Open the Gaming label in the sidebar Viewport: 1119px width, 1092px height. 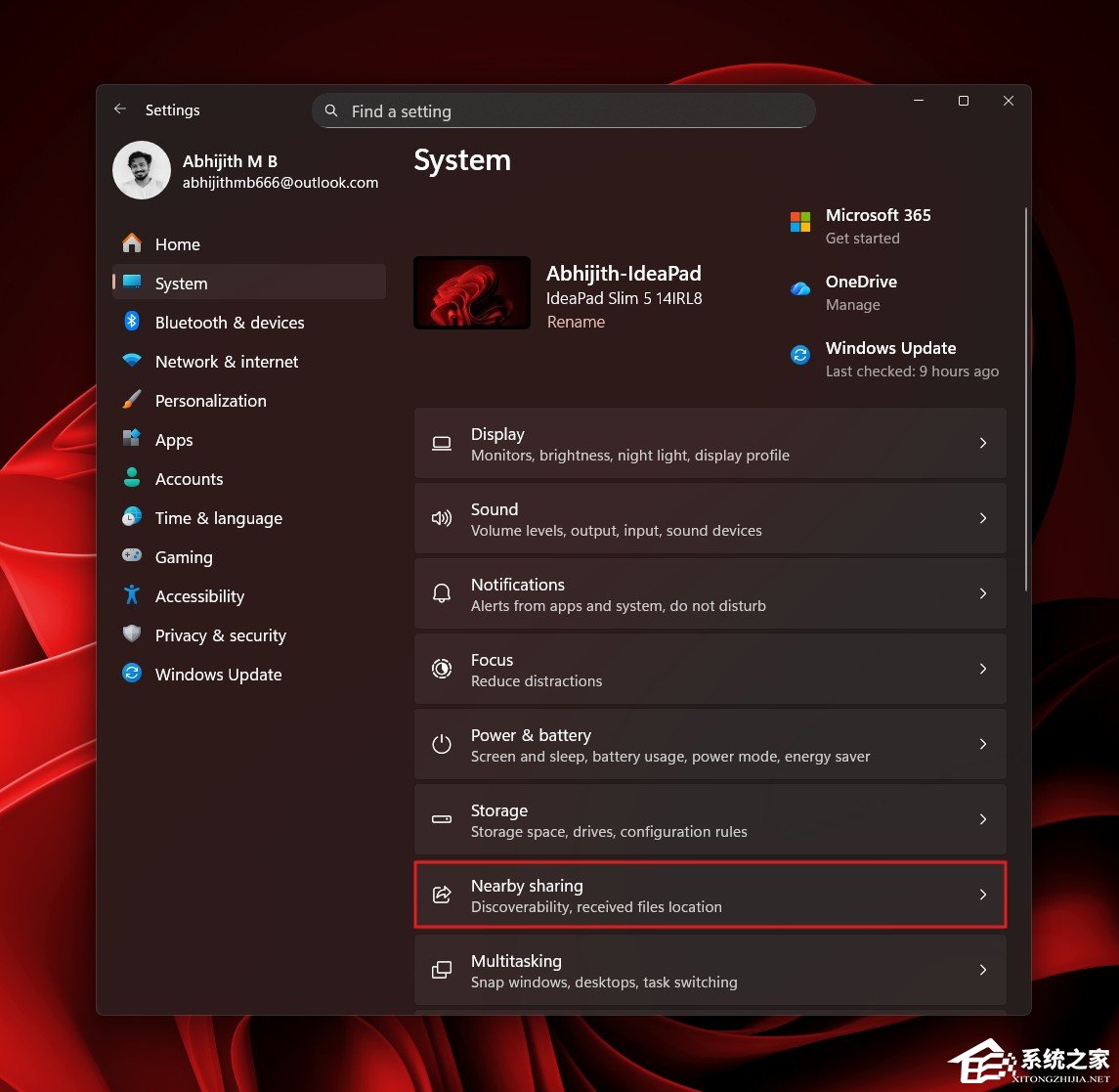[184, 557]
